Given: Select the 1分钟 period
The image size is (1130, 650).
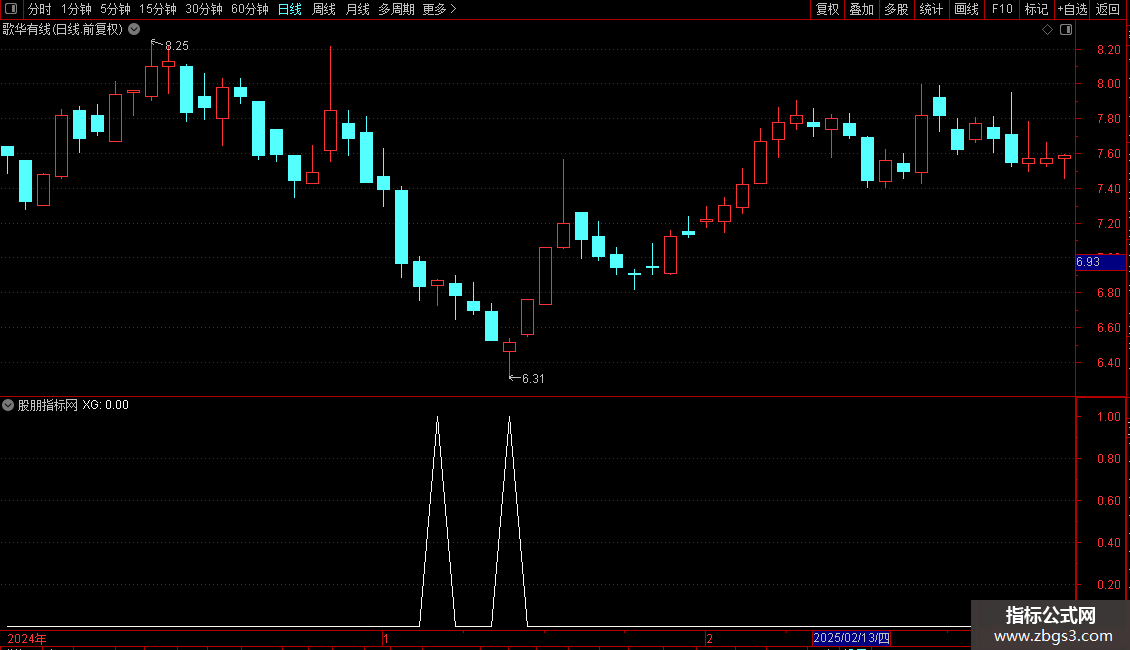Looking at the screenshot, I should (76, 9).
